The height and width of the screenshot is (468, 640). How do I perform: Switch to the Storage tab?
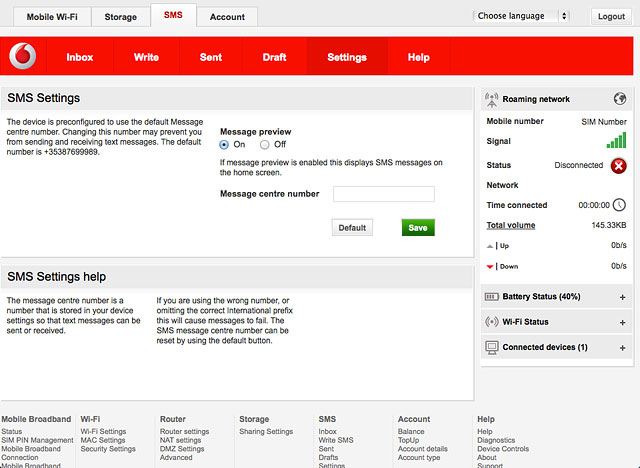(x=120, y=17)
